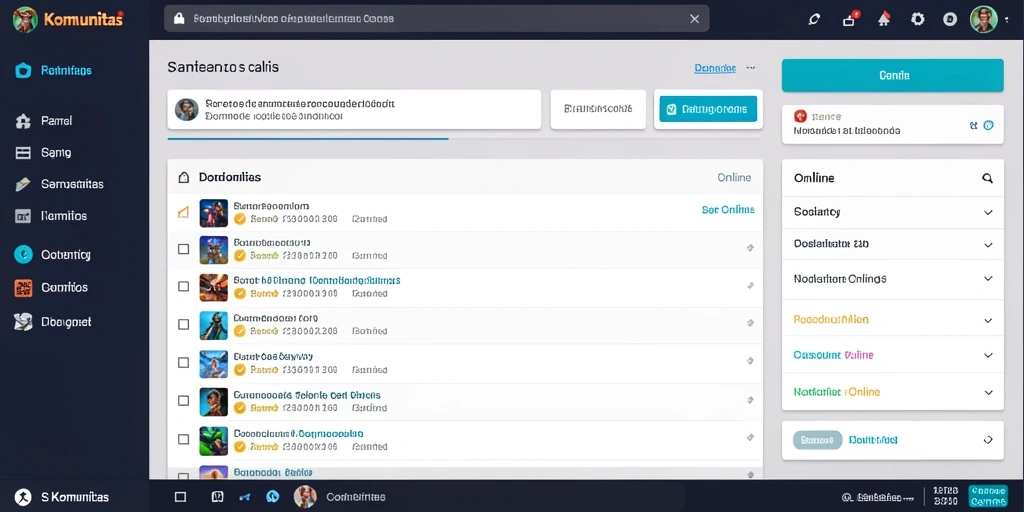
Task: Expand the green Online section chevron
Action: (x=988, y=392)
